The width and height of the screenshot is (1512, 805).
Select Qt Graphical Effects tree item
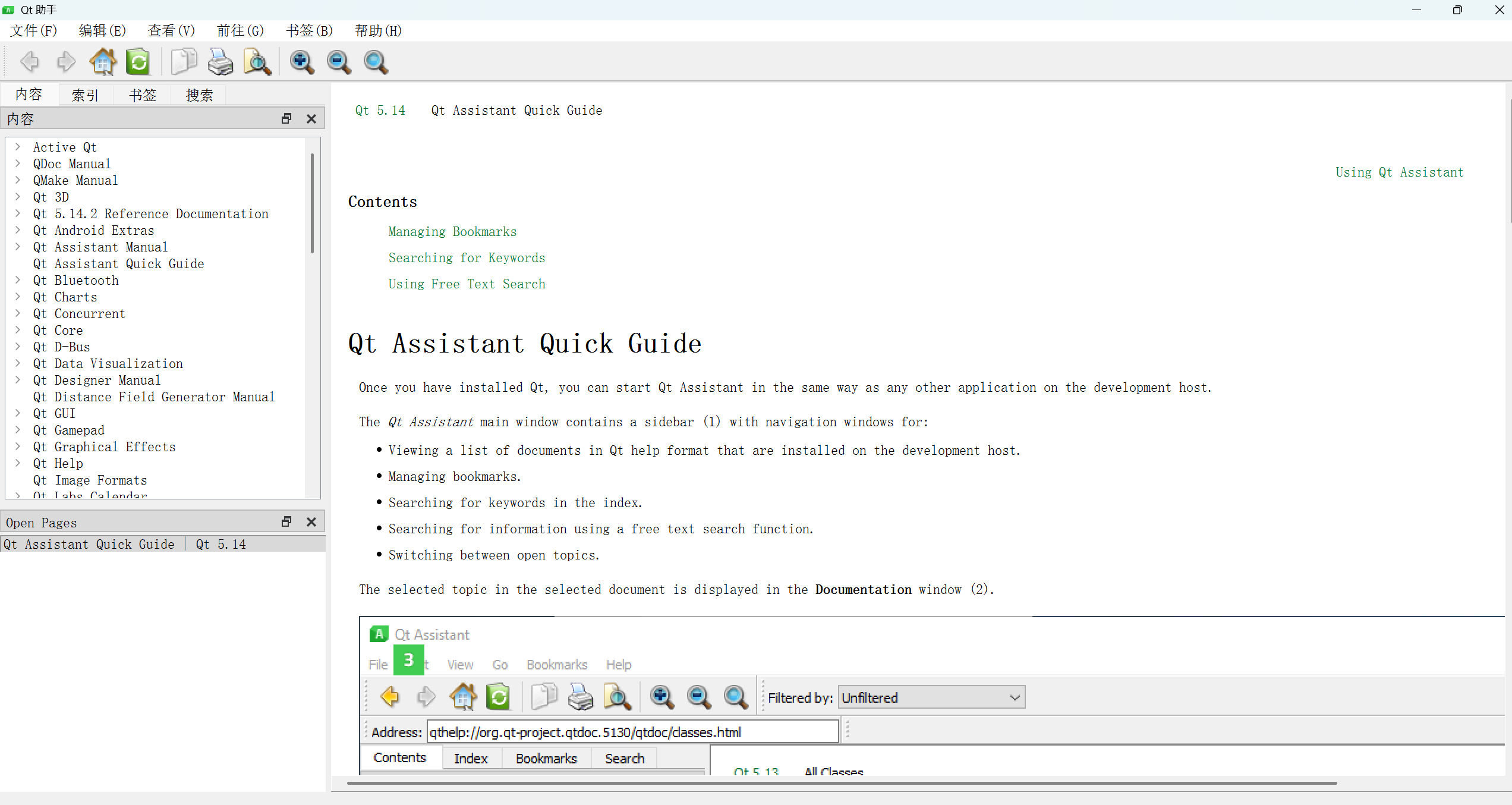point(104,446)
